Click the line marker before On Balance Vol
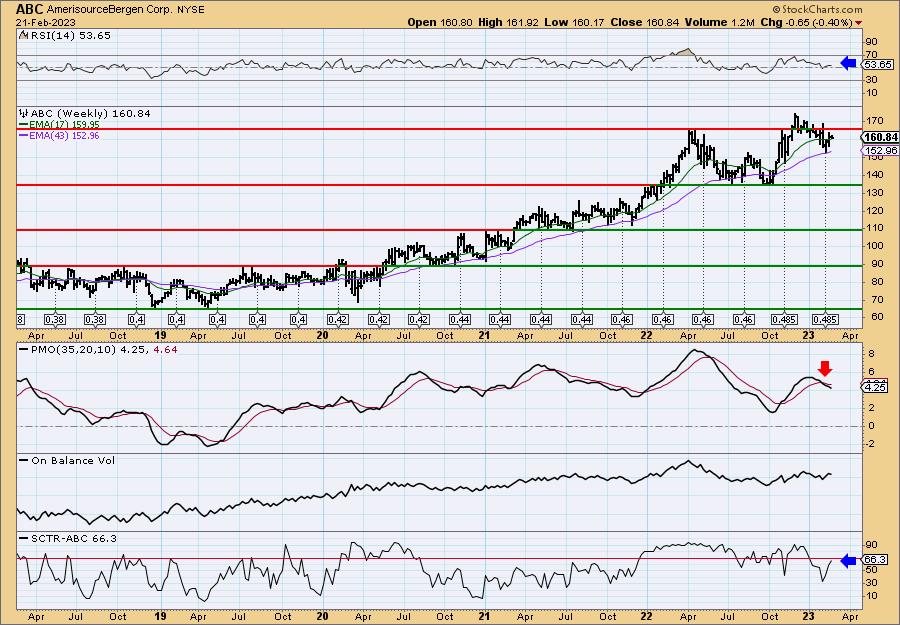 [x=24, y=460]
